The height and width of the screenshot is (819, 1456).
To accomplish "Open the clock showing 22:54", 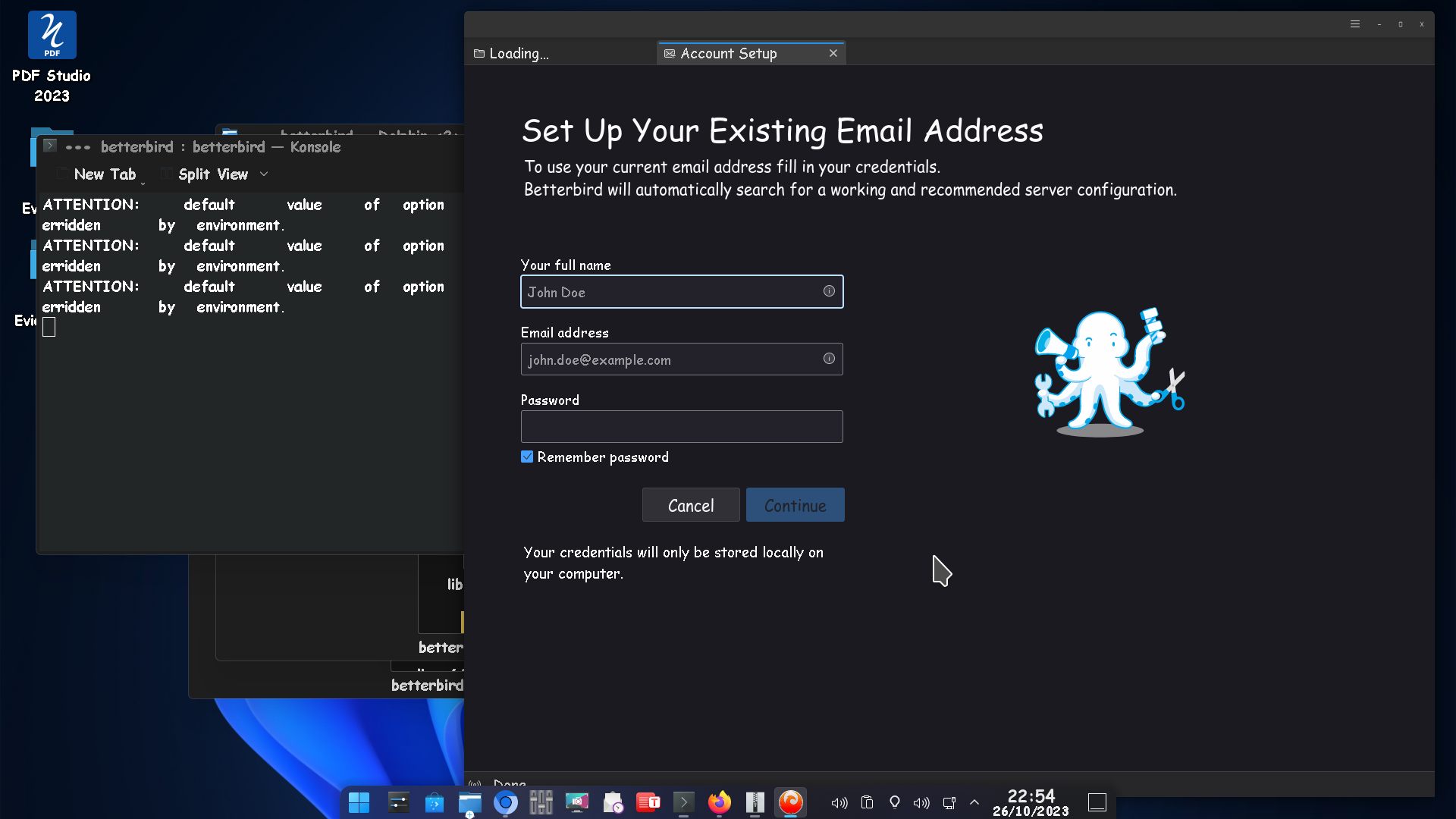I will [1031, 802].
